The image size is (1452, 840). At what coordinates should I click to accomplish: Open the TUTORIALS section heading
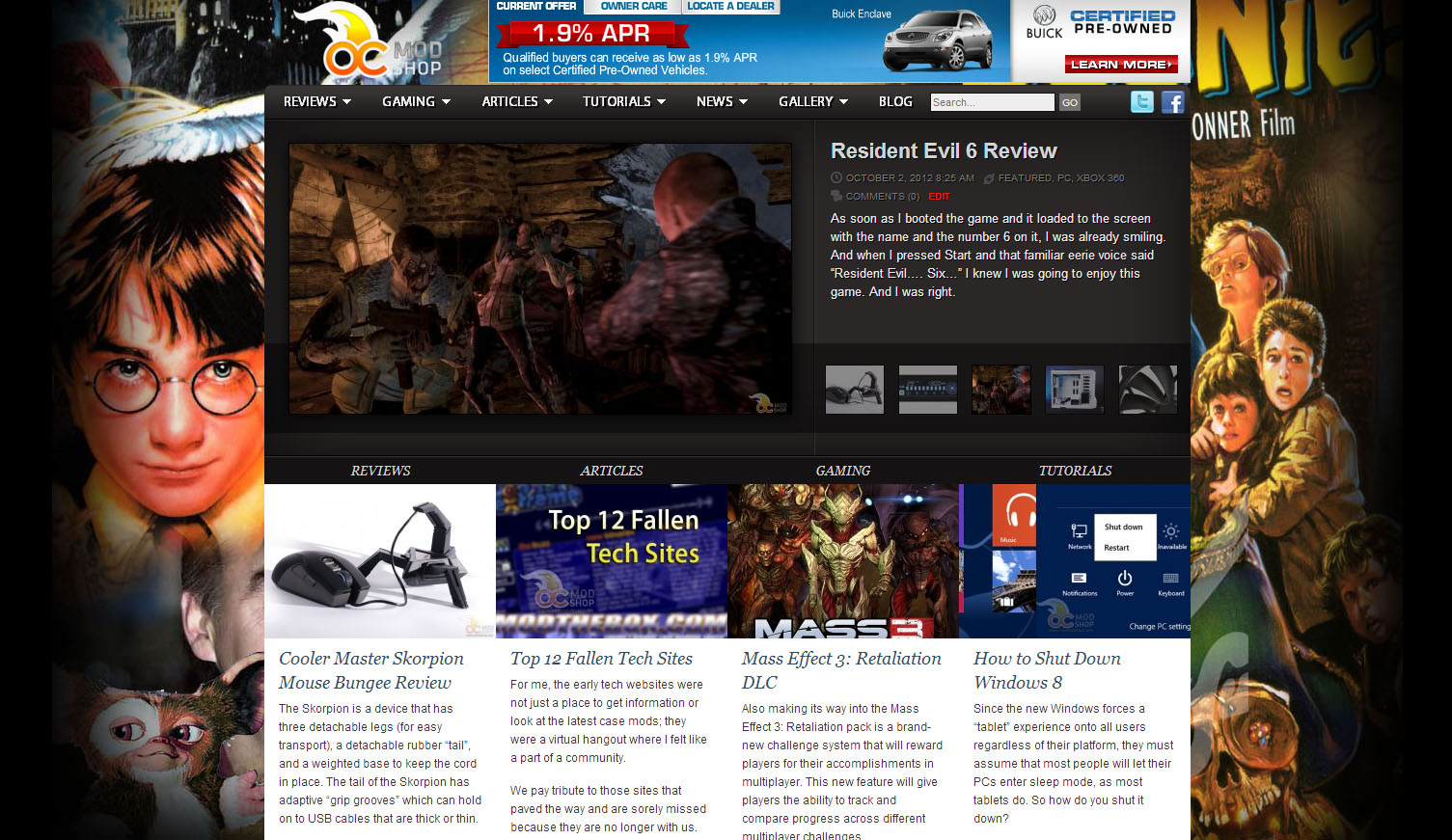[x=1075, y=471]
